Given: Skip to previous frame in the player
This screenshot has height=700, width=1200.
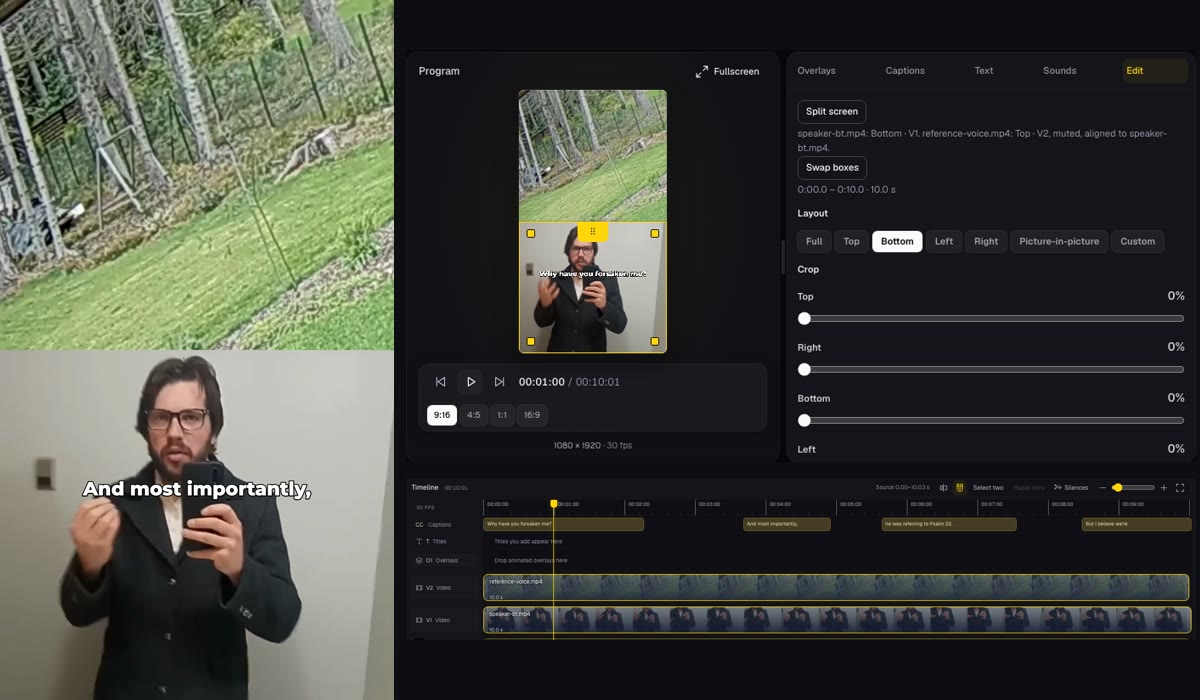Looking at the screenshot, I should click(x=440, y=382).
